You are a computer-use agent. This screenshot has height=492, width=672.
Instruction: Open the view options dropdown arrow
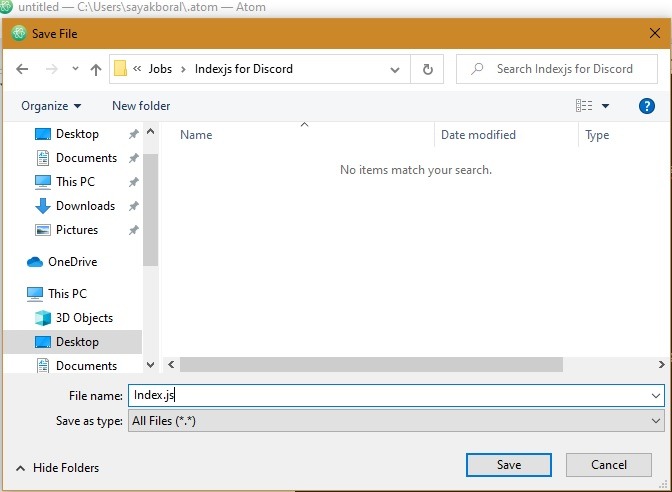pos(605,106)
